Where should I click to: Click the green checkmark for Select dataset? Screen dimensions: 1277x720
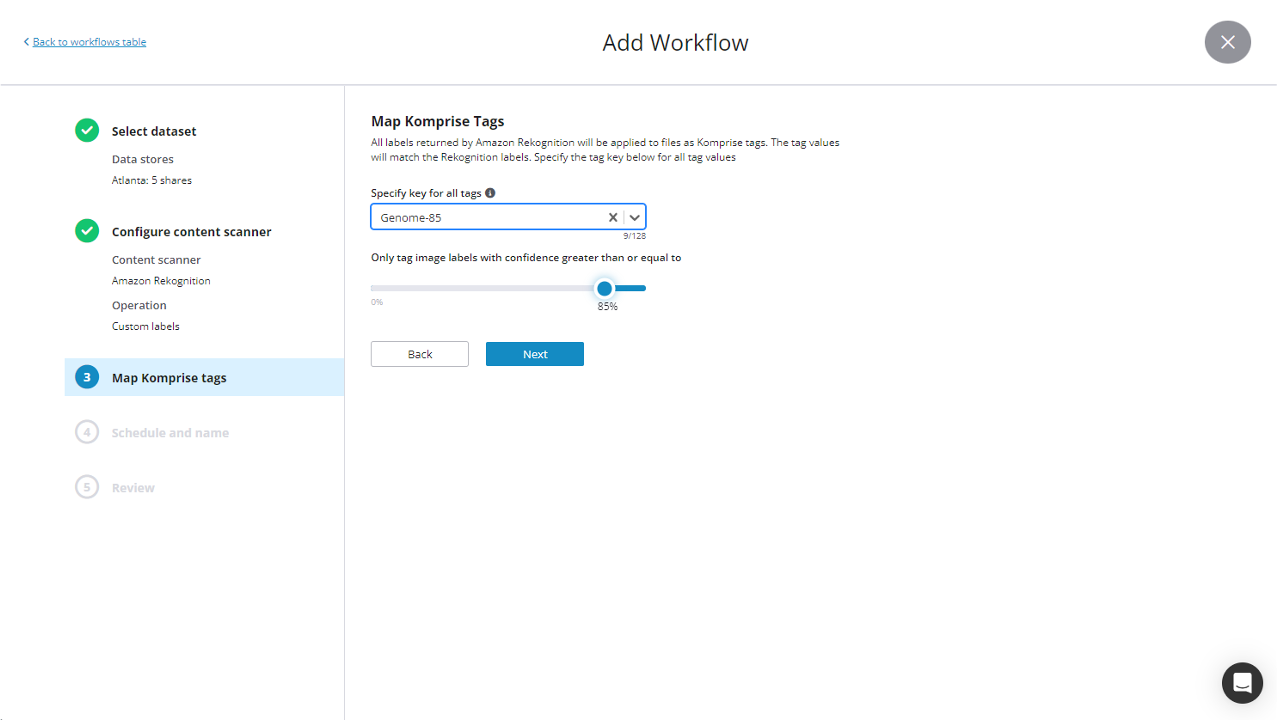coord(87,130)
